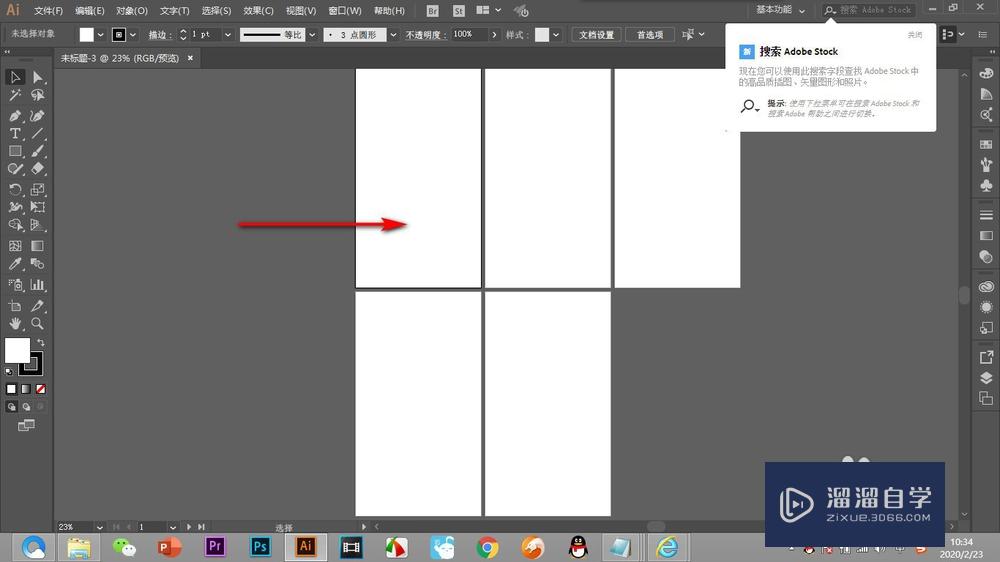Image resolution: width=1000 pixels, height=562 pixels.
Task: Open the 文件(F) menu
Action: tap(48, 11)
